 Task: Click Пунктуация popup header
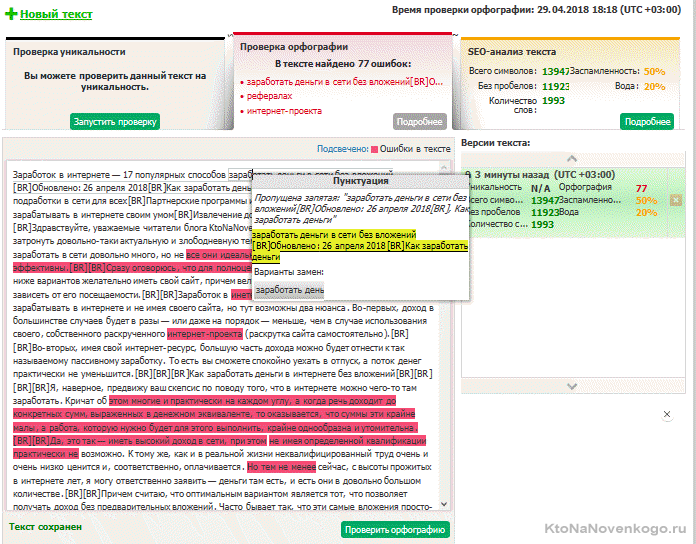tap(360, 181)
